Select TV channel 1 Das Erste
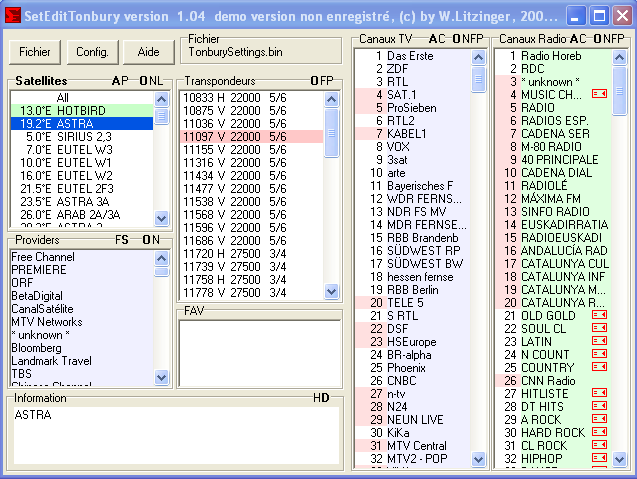637x479 pixels. (413, 56)
